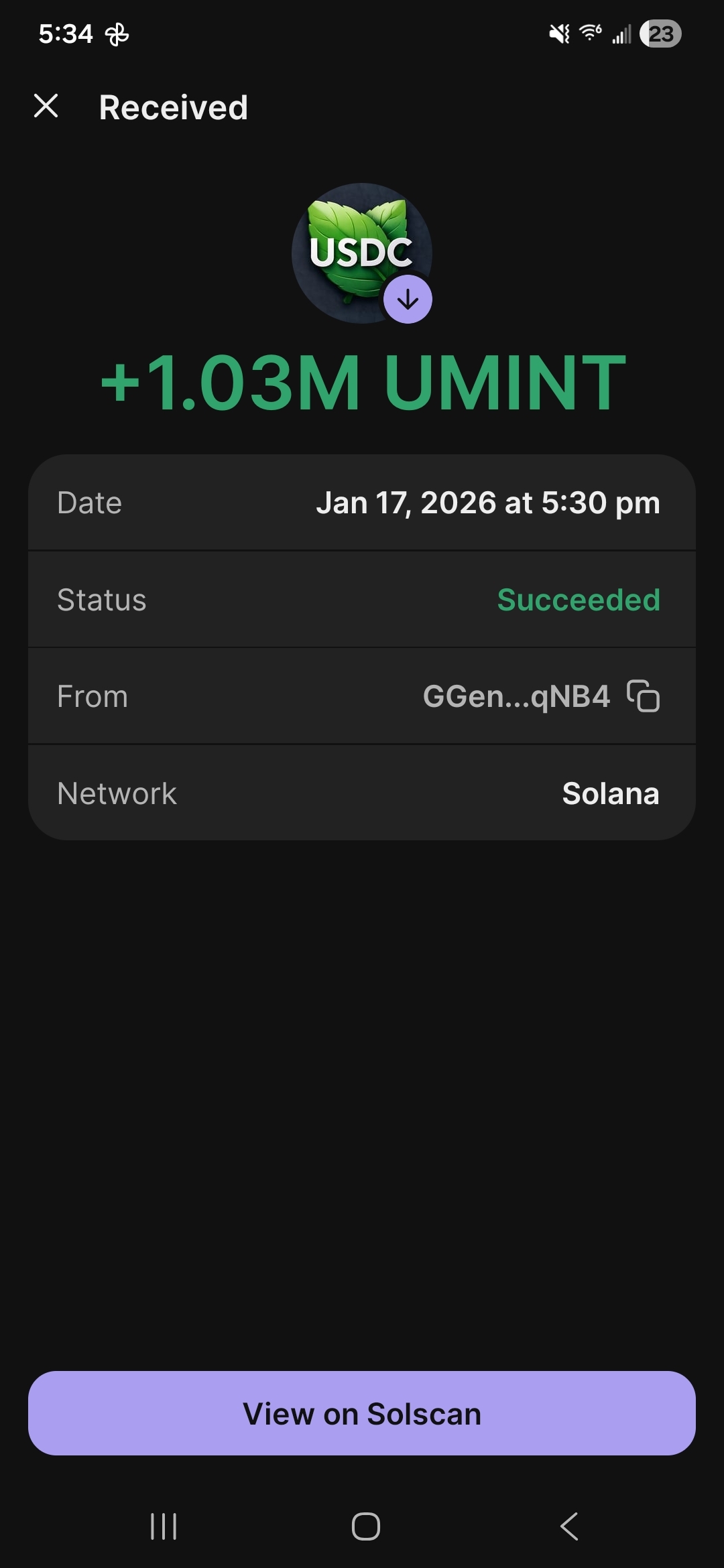Open the recent apps navigation button
Viewport: 724px width, 1568px height.
(164, 1526)
